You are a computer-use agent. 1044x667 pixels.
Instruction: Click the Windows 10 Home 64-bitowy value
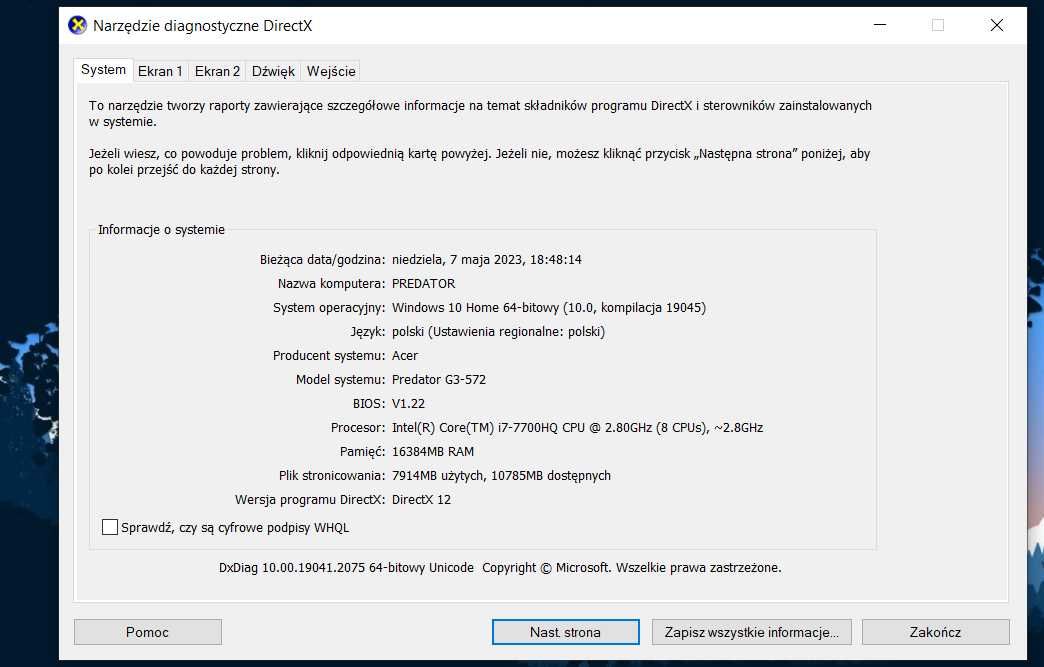(549, 308)
